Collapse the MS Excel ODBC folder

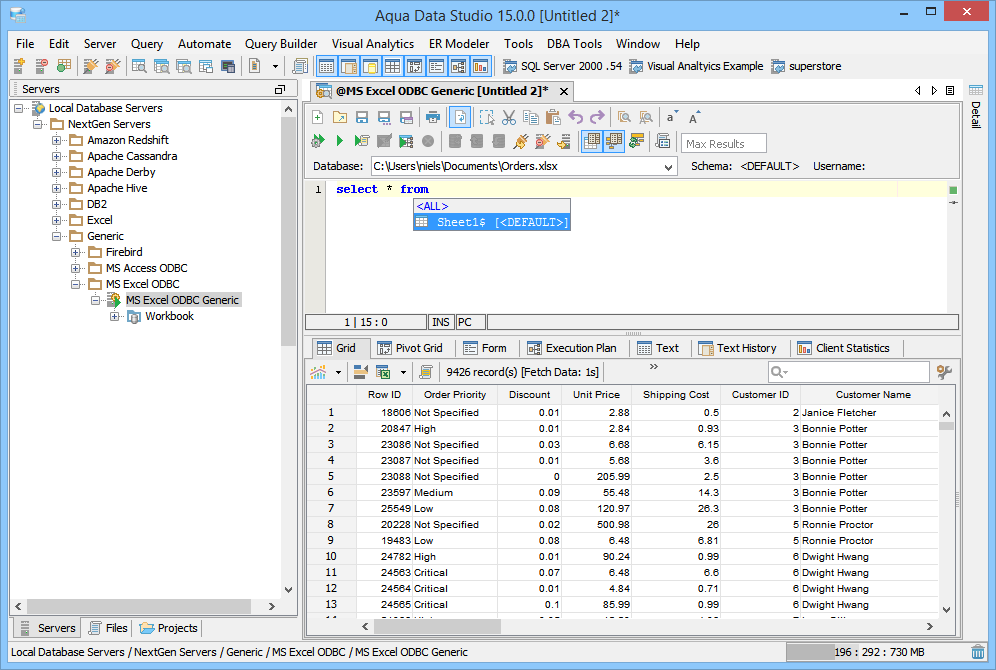(76, 284)
